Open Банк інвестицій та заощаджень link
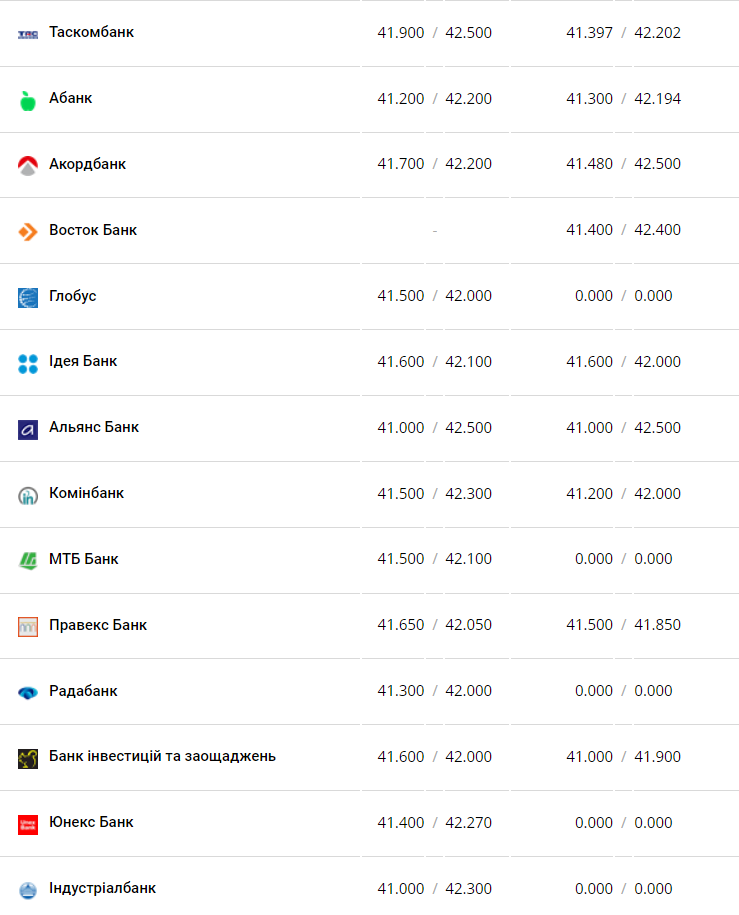 coord(162,756)
